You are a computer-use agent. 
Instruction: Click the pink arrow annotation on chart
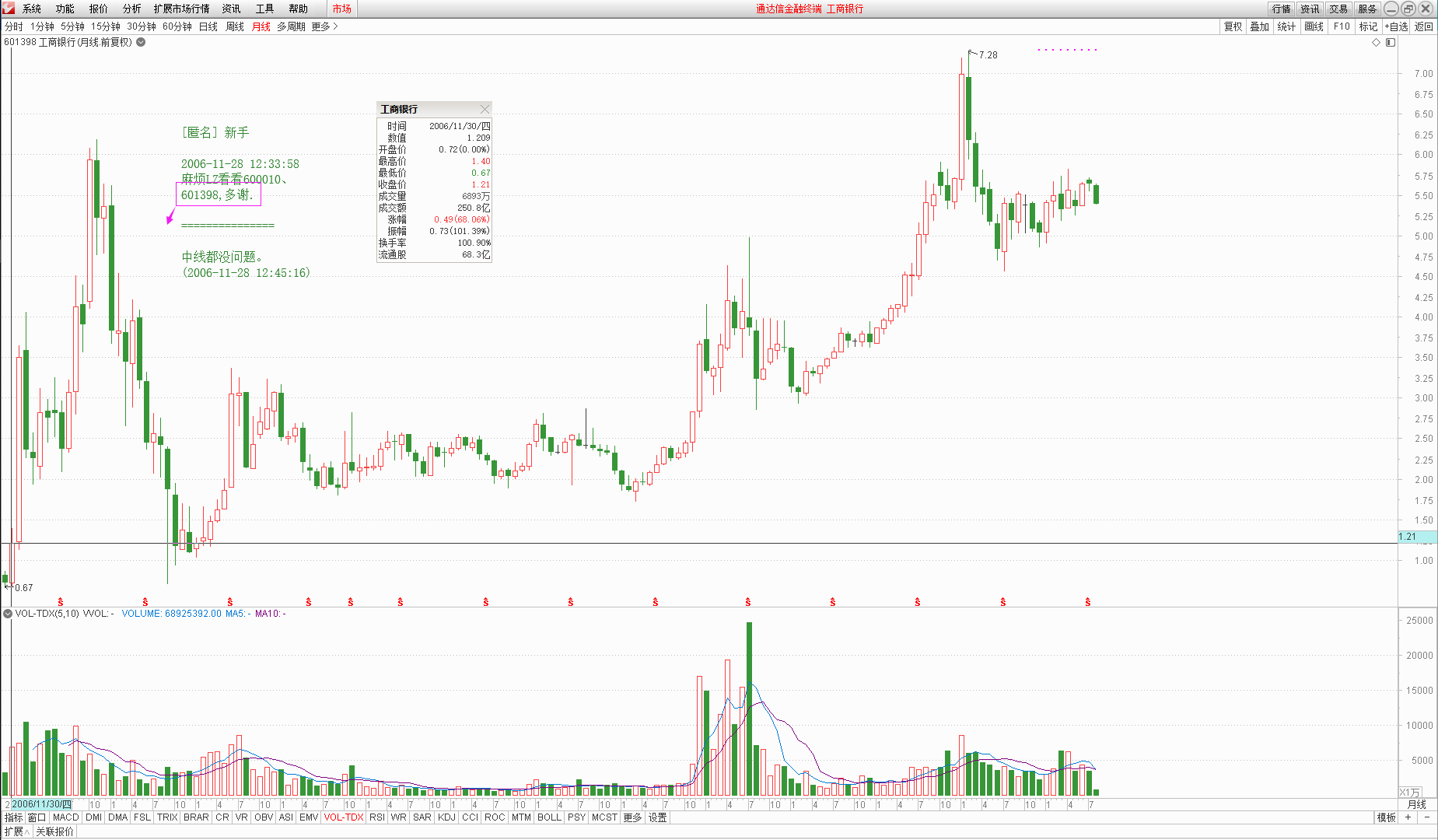pyautogui.click(x=170, y=217)
